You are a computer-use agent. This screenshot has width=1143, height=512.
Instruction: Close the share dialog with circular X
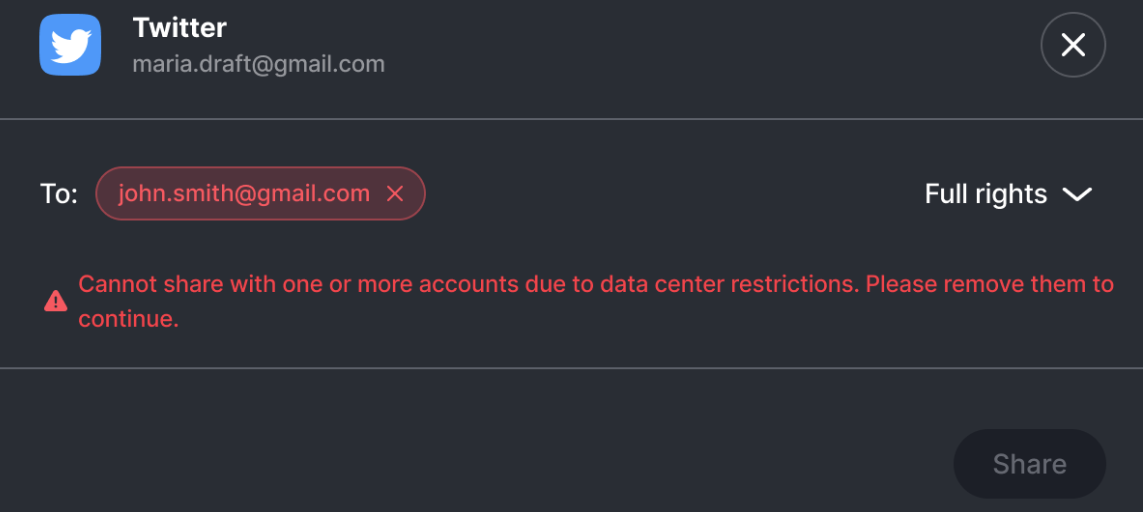[x=1073, y=44]
